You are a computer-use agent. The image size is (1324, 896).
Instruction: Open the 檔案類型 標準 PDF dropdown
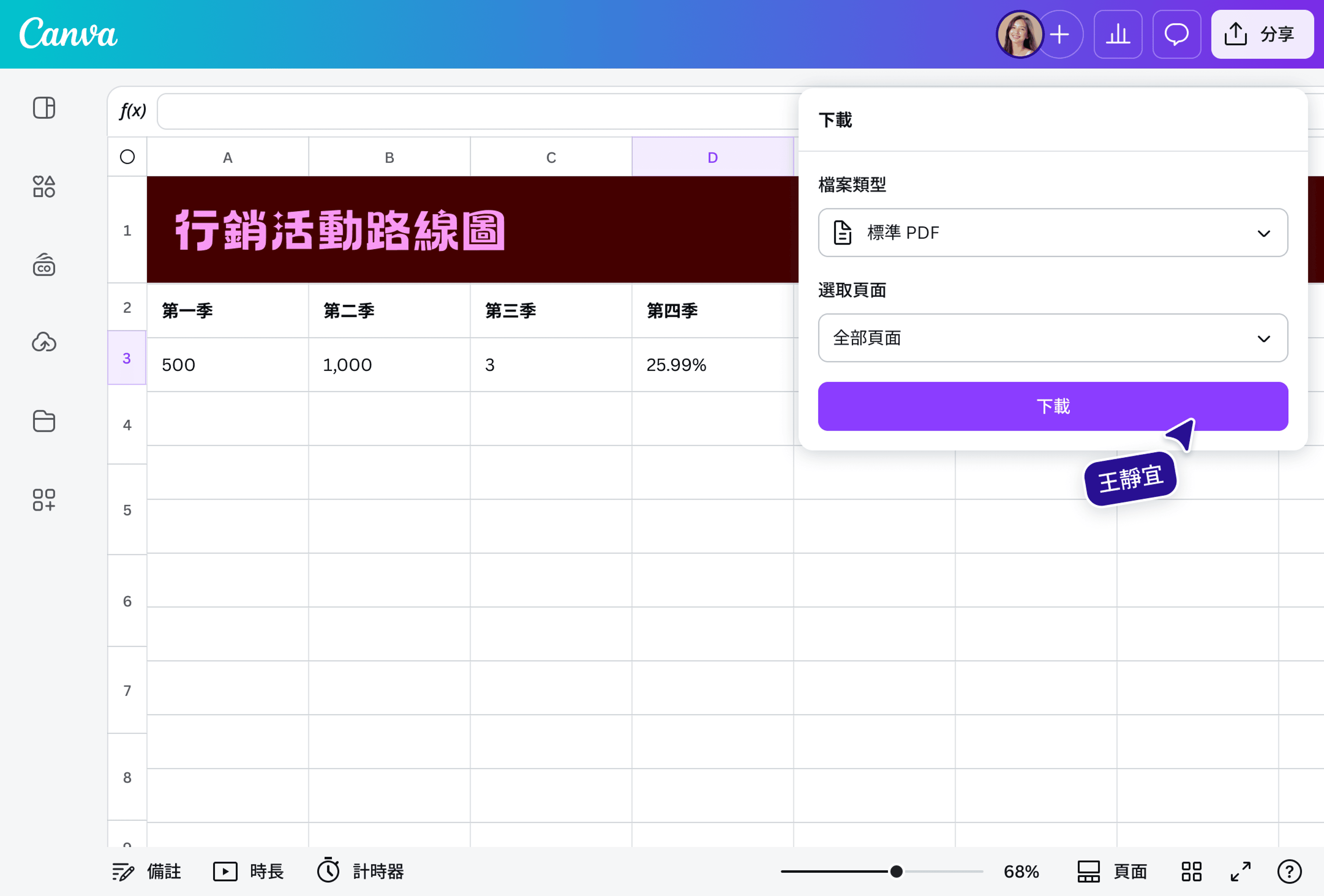point(1053,232)
